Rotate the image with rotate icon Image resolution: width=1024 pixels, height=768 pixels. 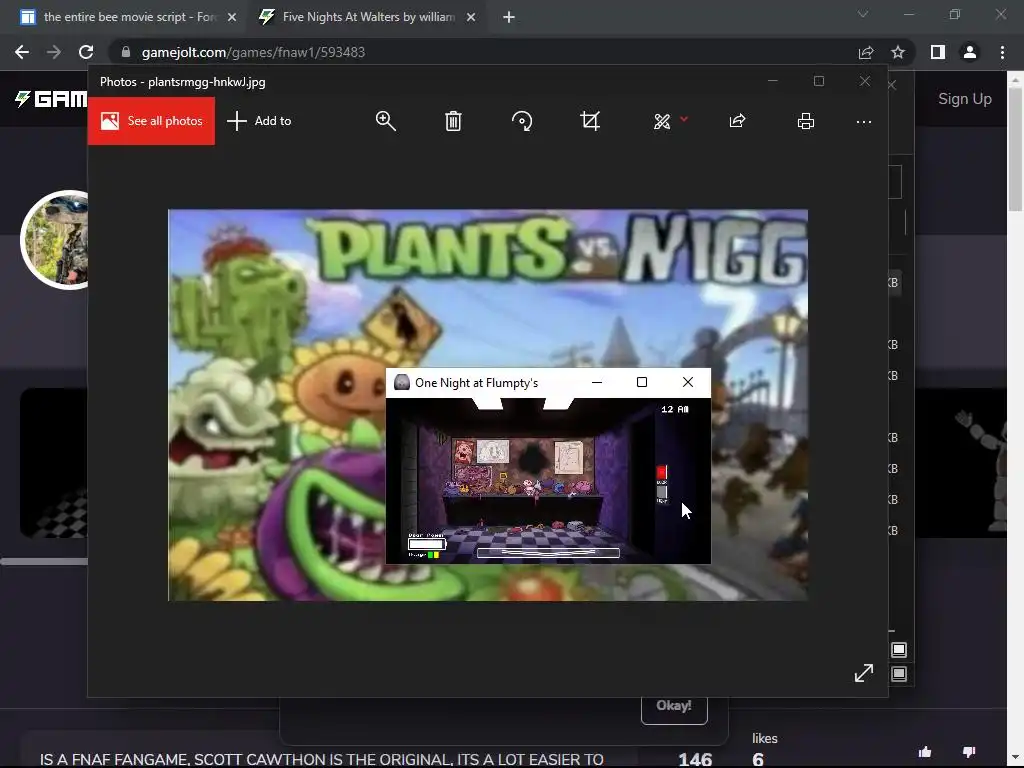pos(522,121)
